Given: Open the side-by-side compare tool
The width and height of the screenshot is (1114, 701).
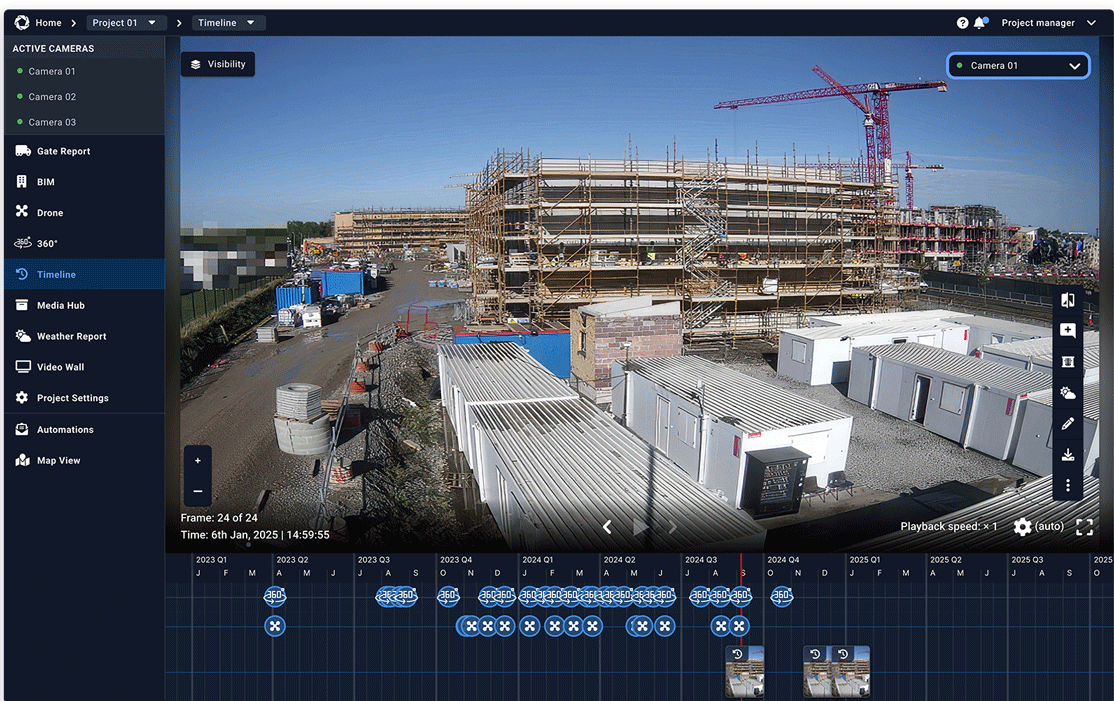Looking at the screenshot, I should tap(1068, 299).
